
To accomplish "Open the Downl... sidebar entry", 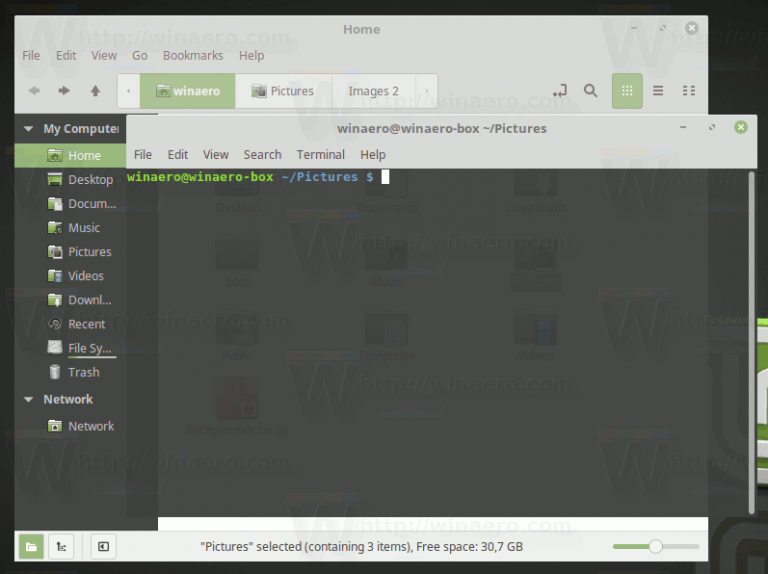I will (70, 300).
